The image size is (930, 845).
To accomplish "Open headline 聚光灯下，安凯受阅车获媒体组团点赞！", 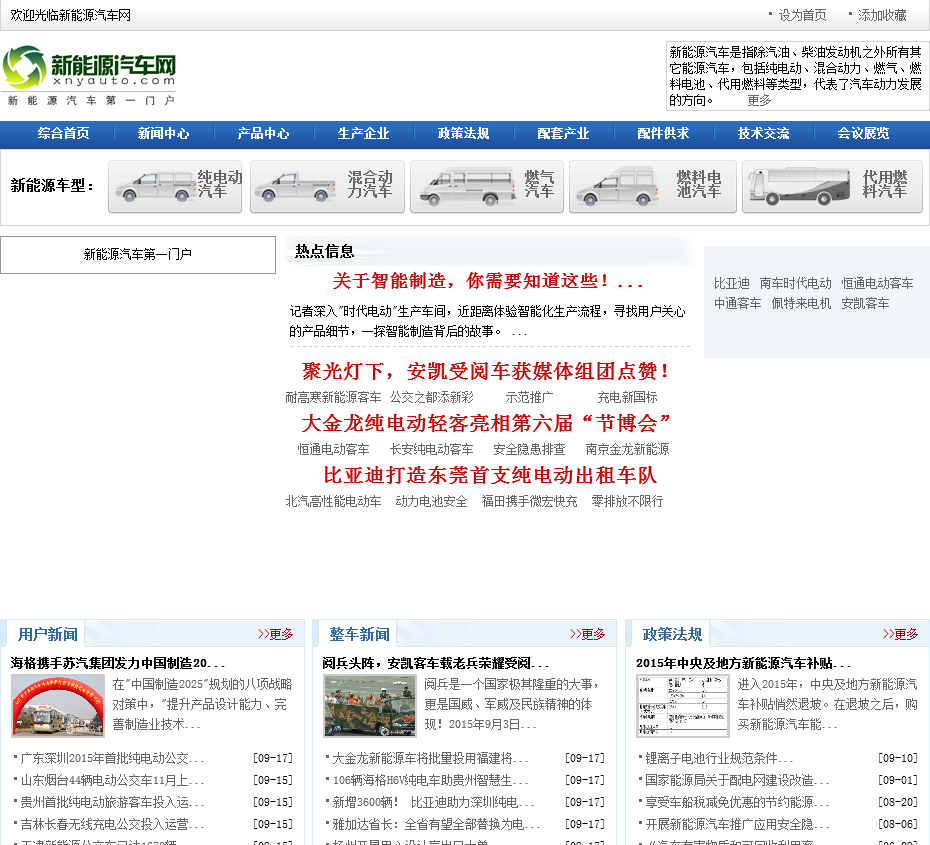I will (486, 371).
